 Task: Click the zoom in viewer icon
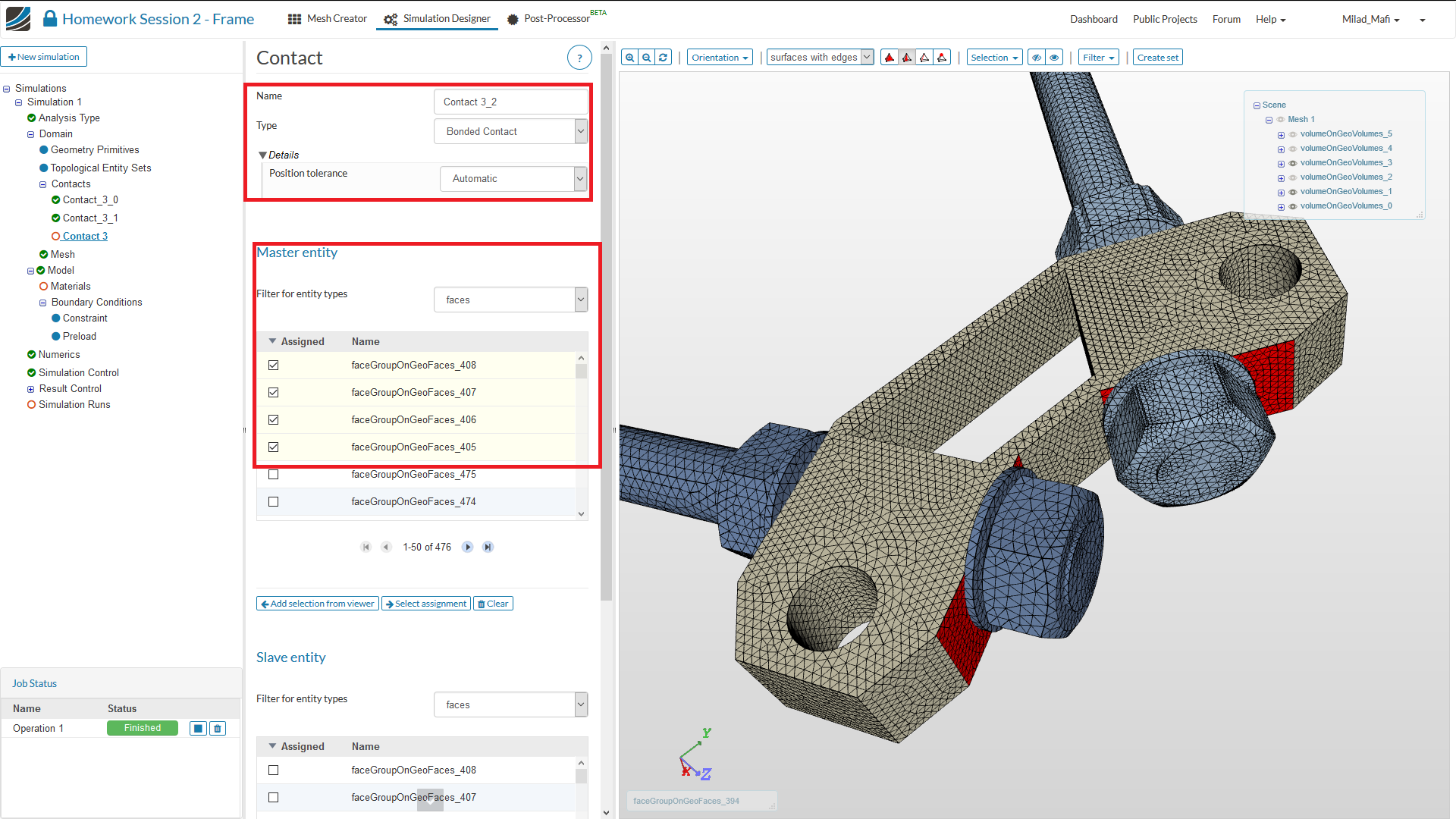tap(629, 58)
